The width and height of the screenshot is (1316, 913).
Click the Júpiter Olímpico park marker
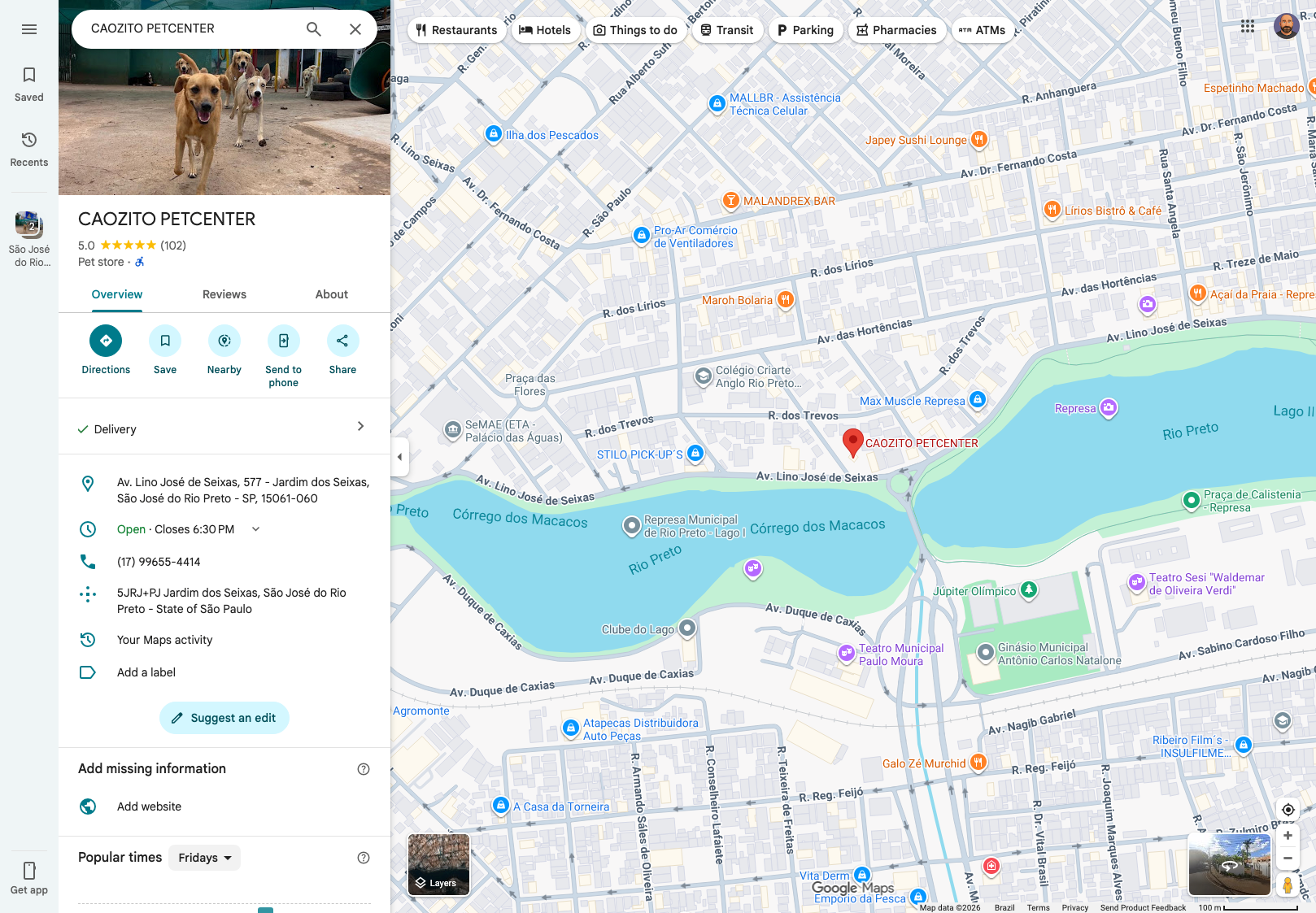pyautogui.click(x=1029, y=589)
